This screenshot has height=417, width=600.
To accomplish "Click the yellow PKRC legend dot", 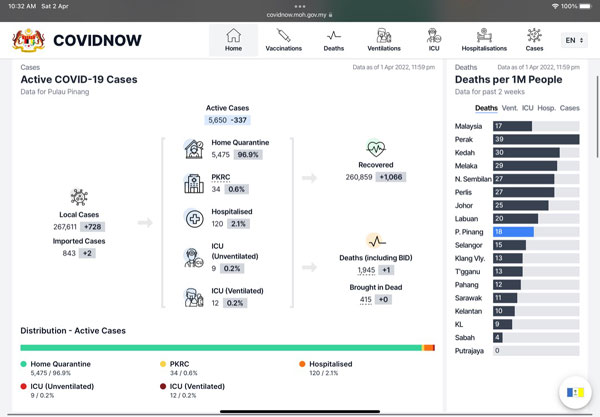I will (163, 364).
